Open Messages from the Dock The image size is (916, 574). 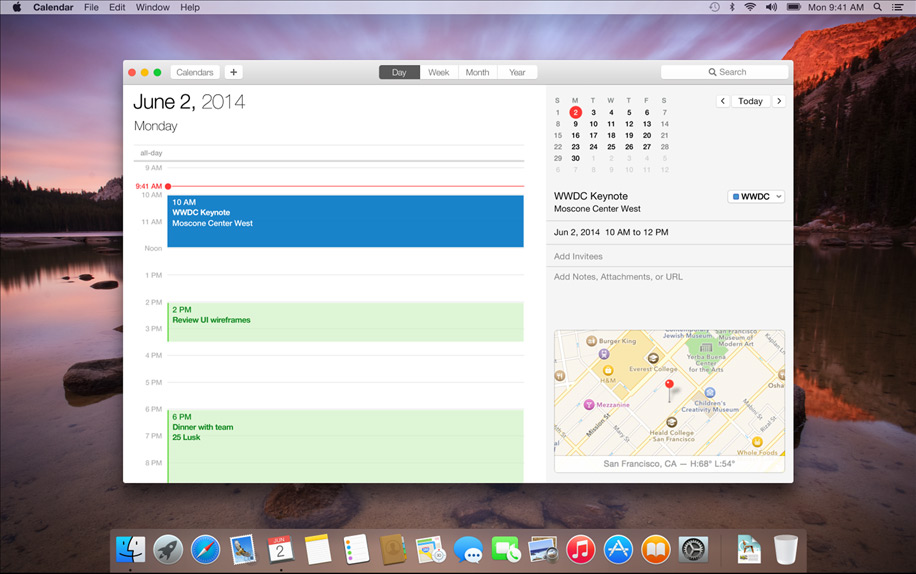pyautogui.click(x=469, y=550)
